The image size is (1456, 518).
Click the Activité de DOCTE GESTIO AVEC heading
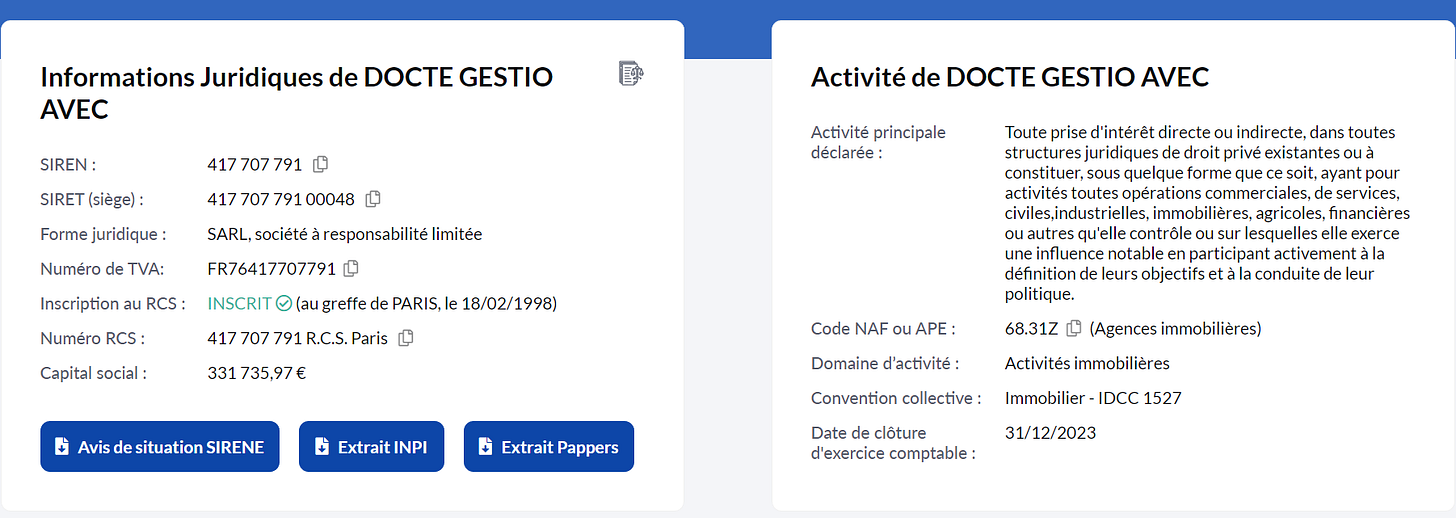[x=1010, y=77]
